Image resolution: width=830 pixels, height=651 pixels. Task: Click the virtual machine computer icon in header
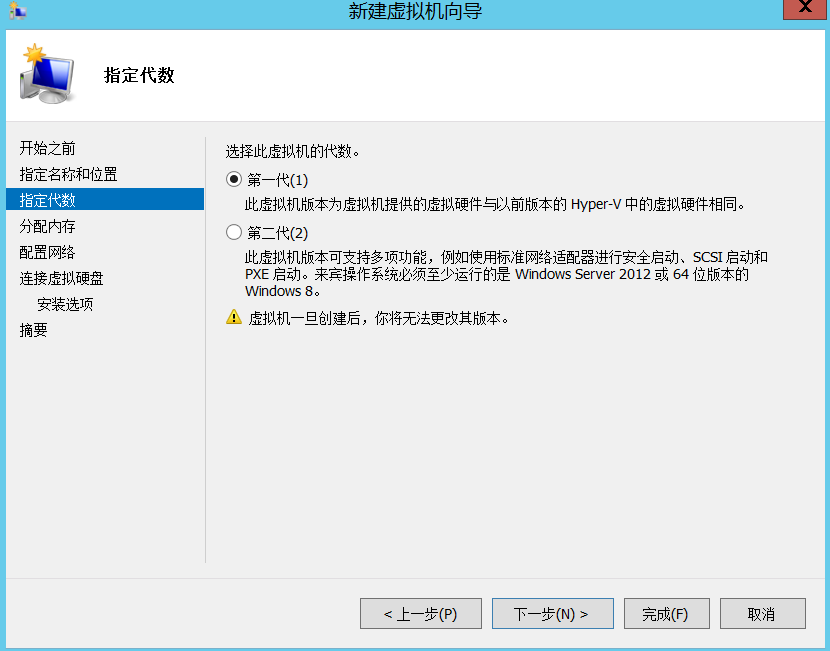(47, 74)
